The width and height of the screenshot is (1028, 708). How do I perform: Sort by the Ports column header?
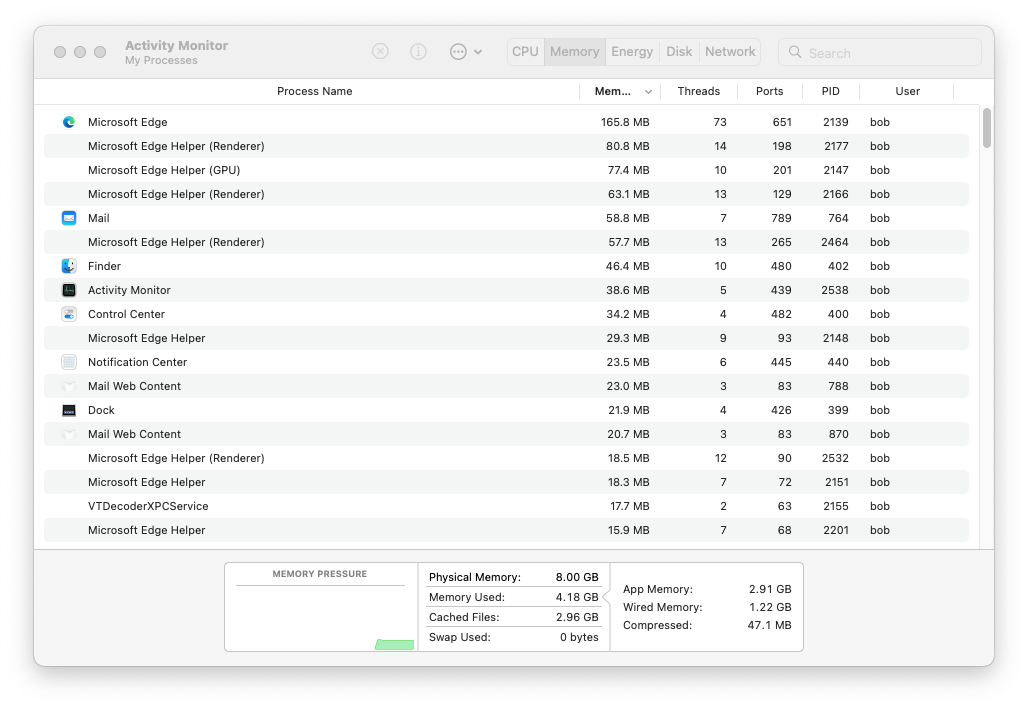[770, 91]
